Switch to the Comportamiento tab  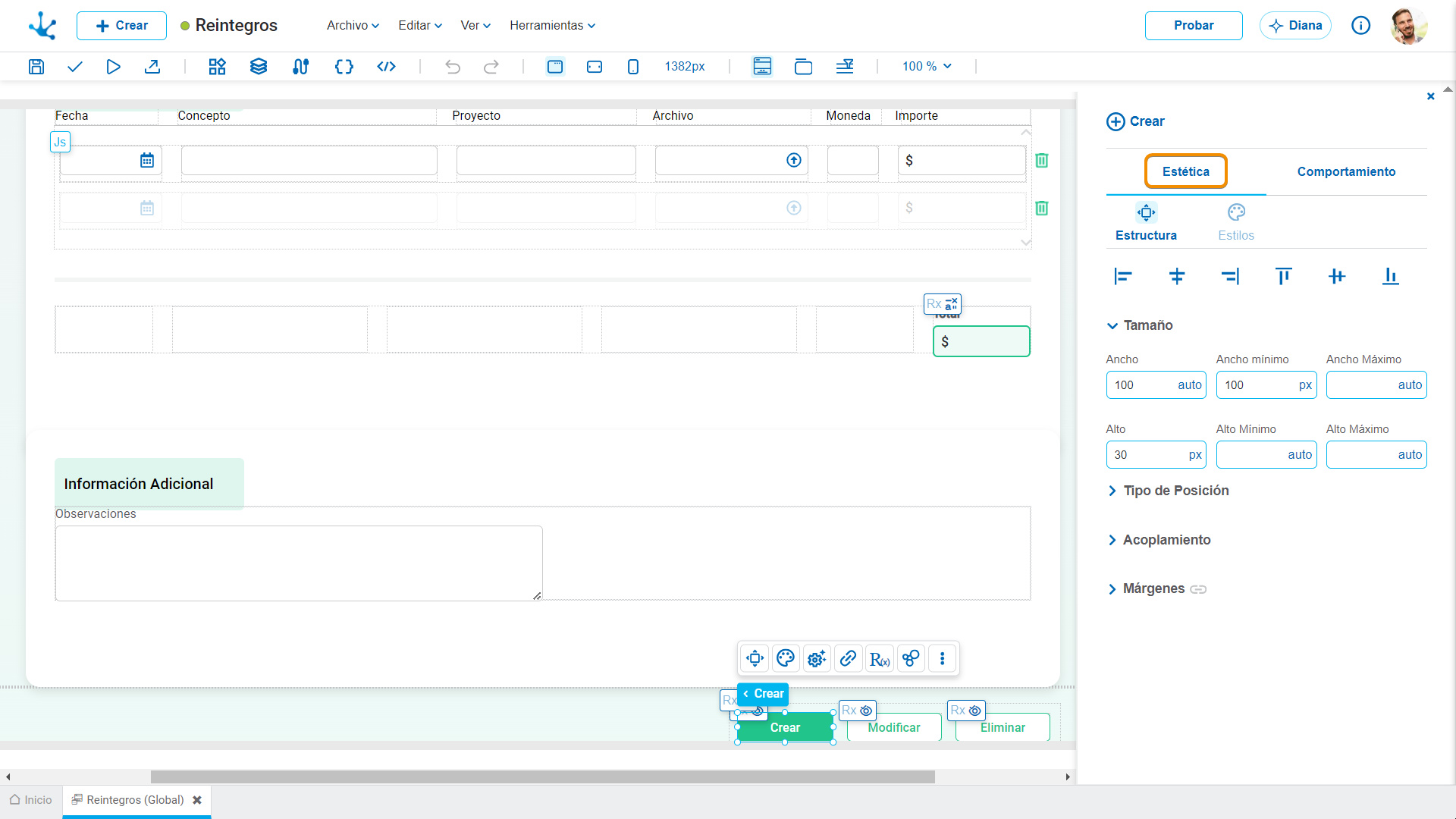click(1346, 172)
